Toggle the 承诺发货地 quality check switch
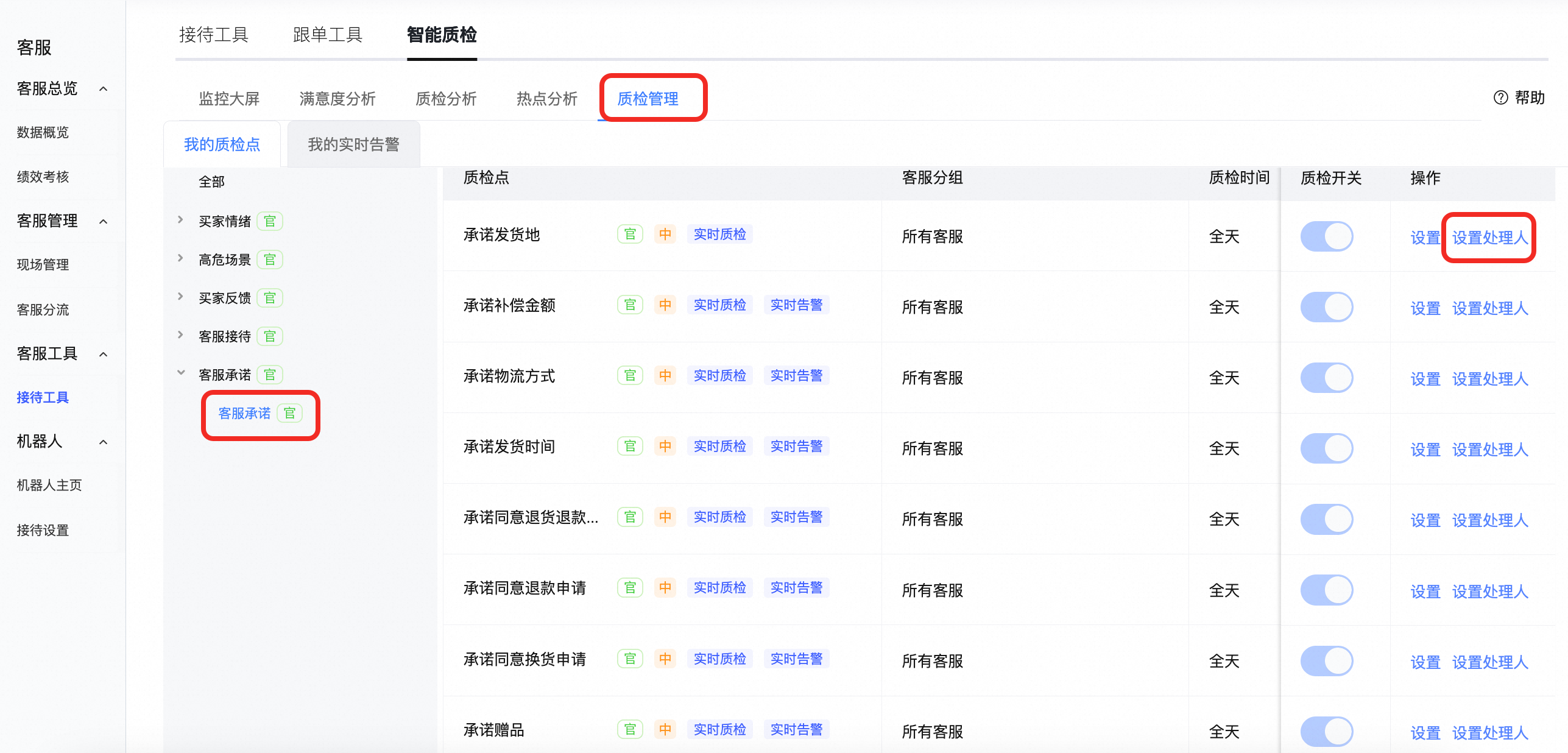 [1327, 236]
